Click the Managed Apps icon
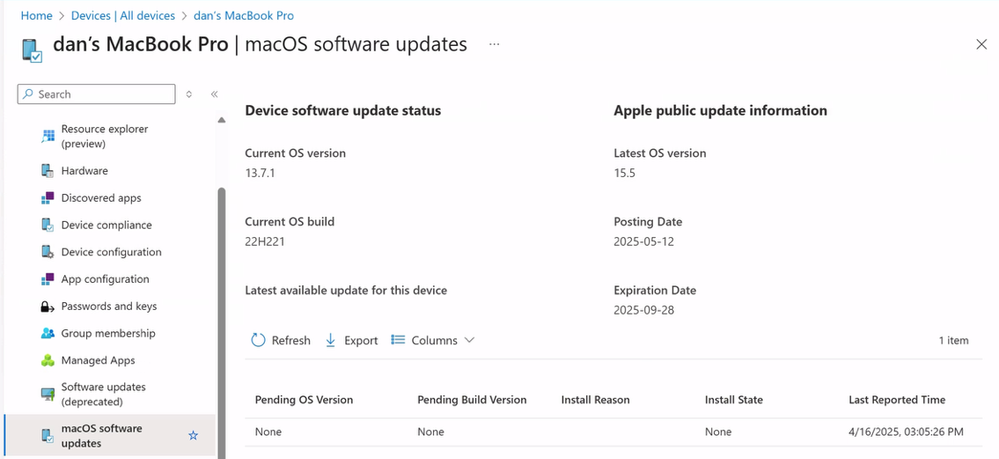999x459 pixels. (48, 361)
